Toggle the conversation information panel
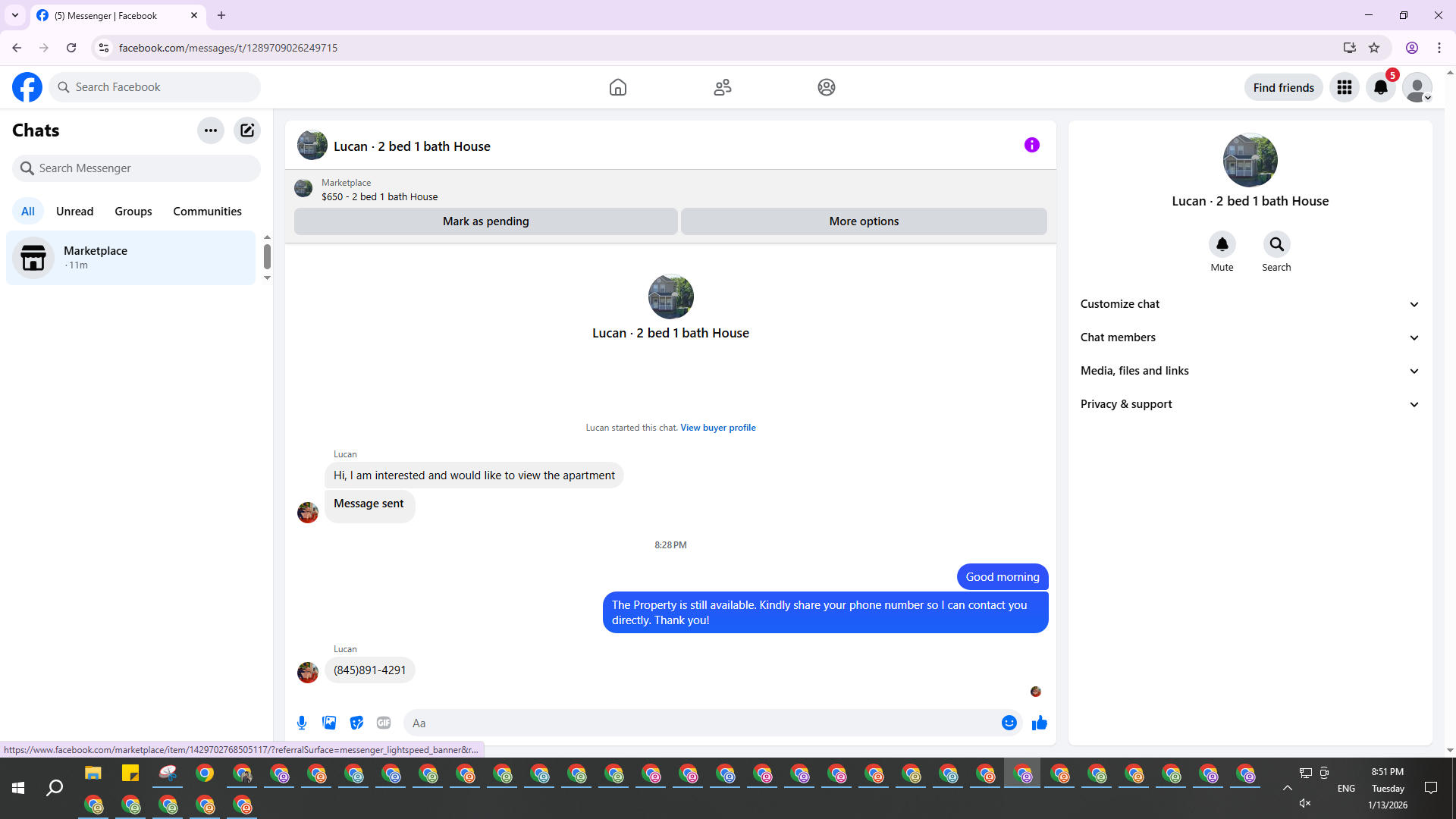 coord(1031,145)
